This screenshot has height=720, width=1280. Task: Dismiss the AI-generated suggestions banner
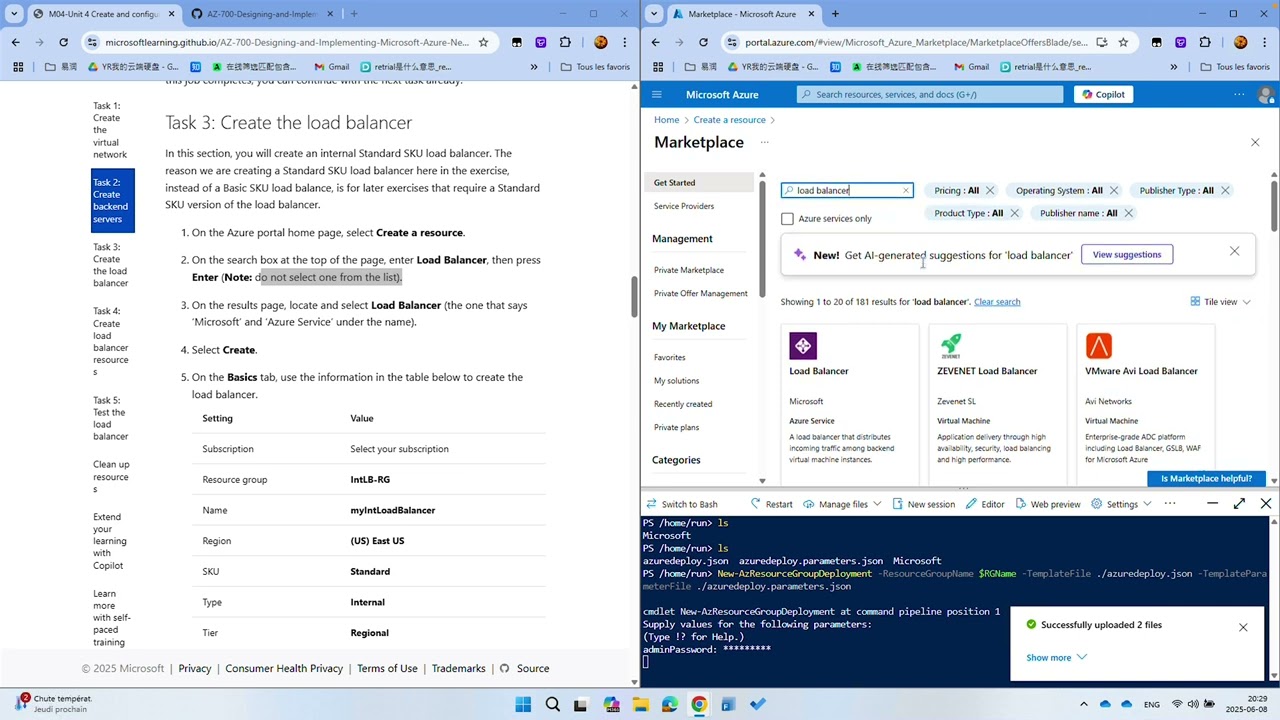pos(1234,251)
